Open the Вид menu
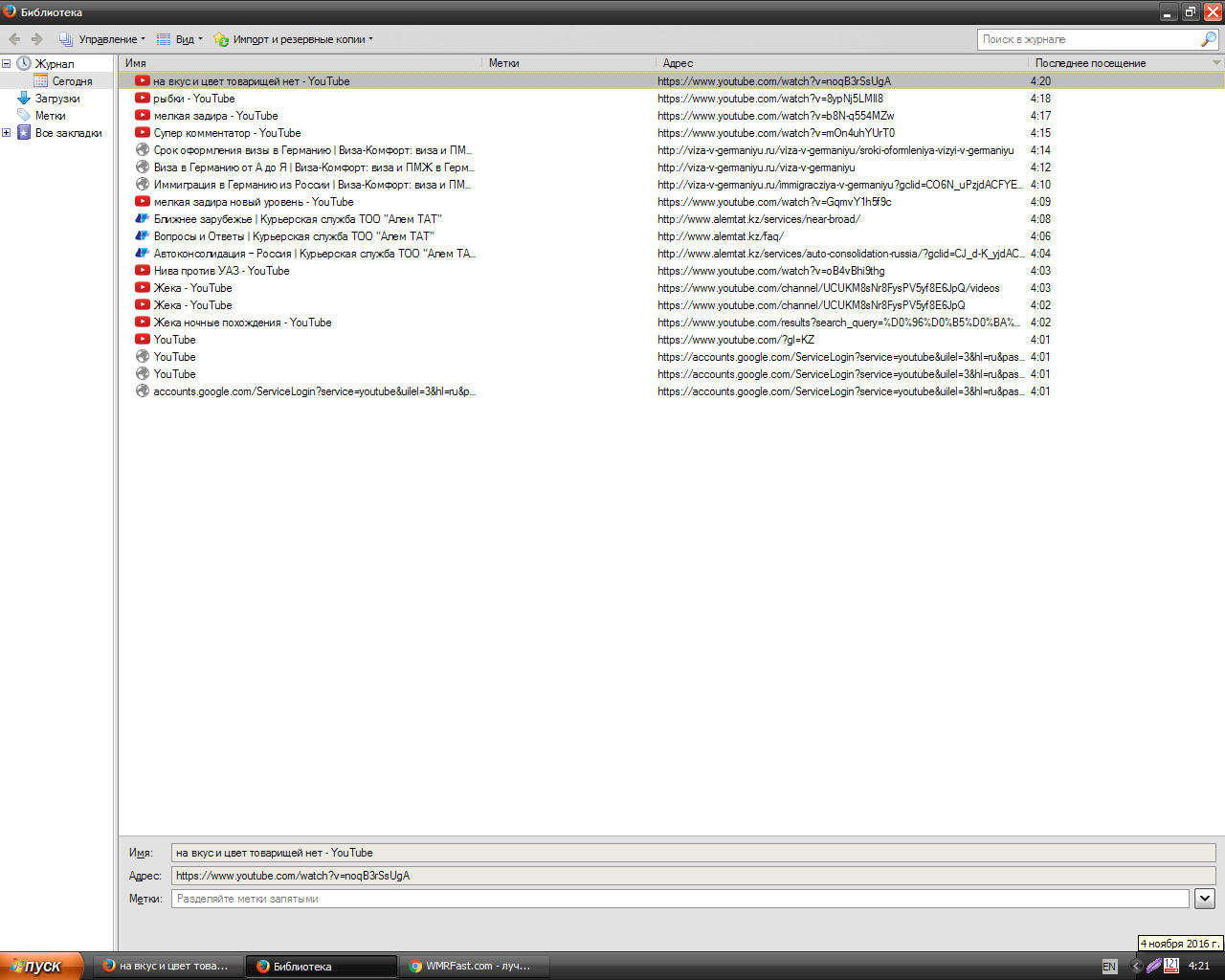The width and height of the screenshot is (1225, 980). coord(180,39)
